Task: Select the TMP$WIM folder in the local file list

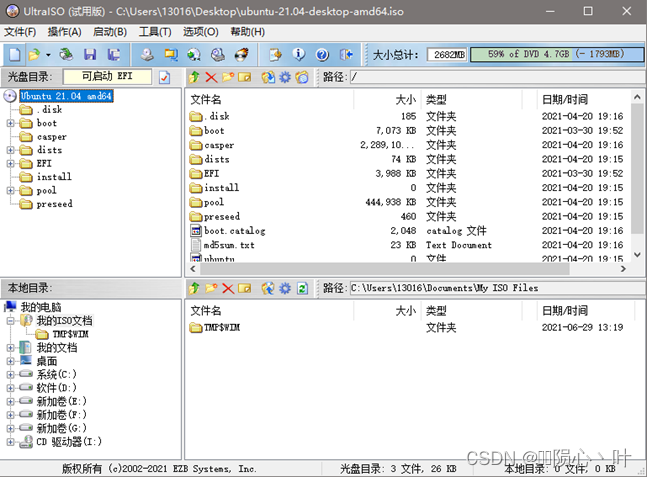Action: (x=222, y=328)
